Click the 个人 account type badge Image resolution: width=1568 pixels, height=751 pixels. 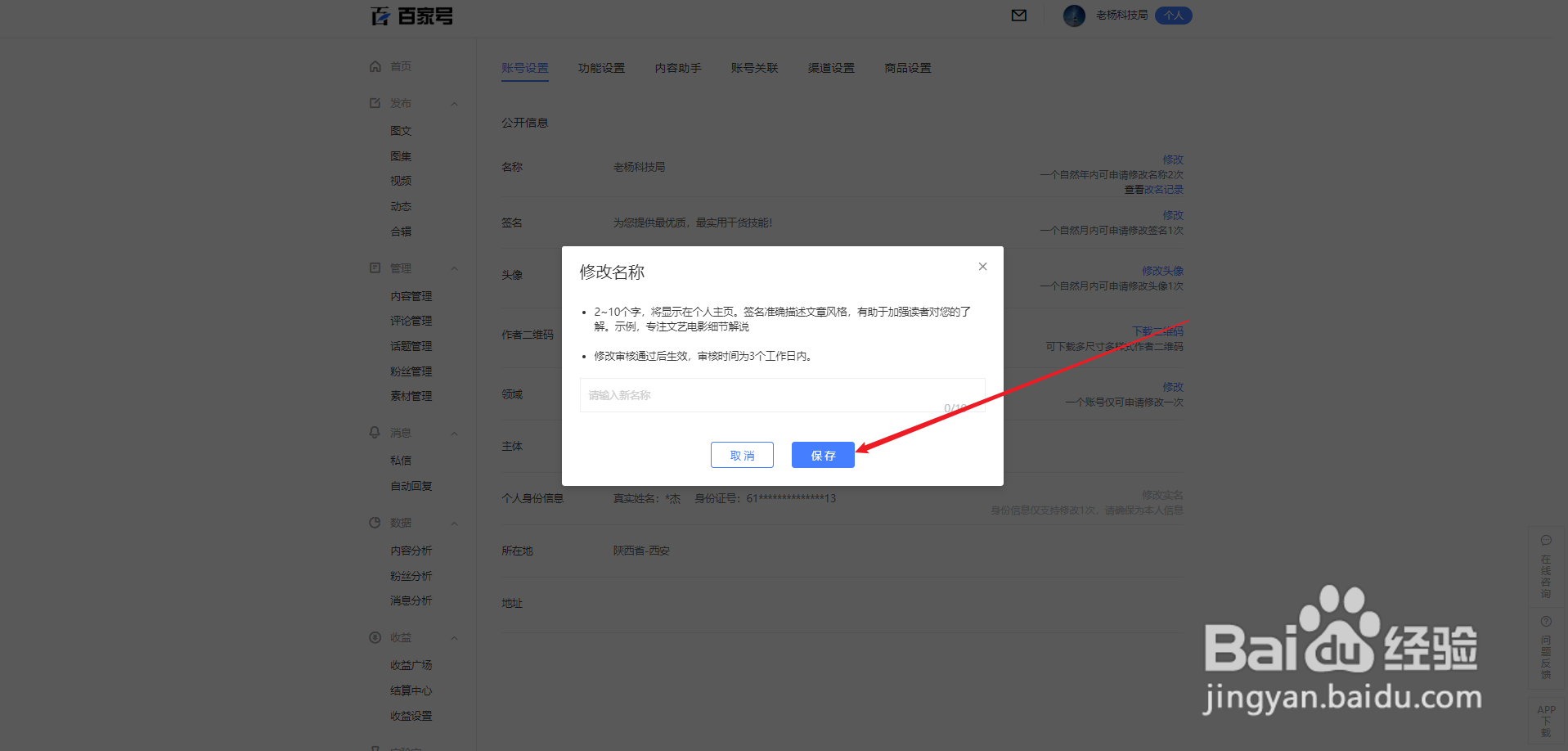pos(1174,16)
